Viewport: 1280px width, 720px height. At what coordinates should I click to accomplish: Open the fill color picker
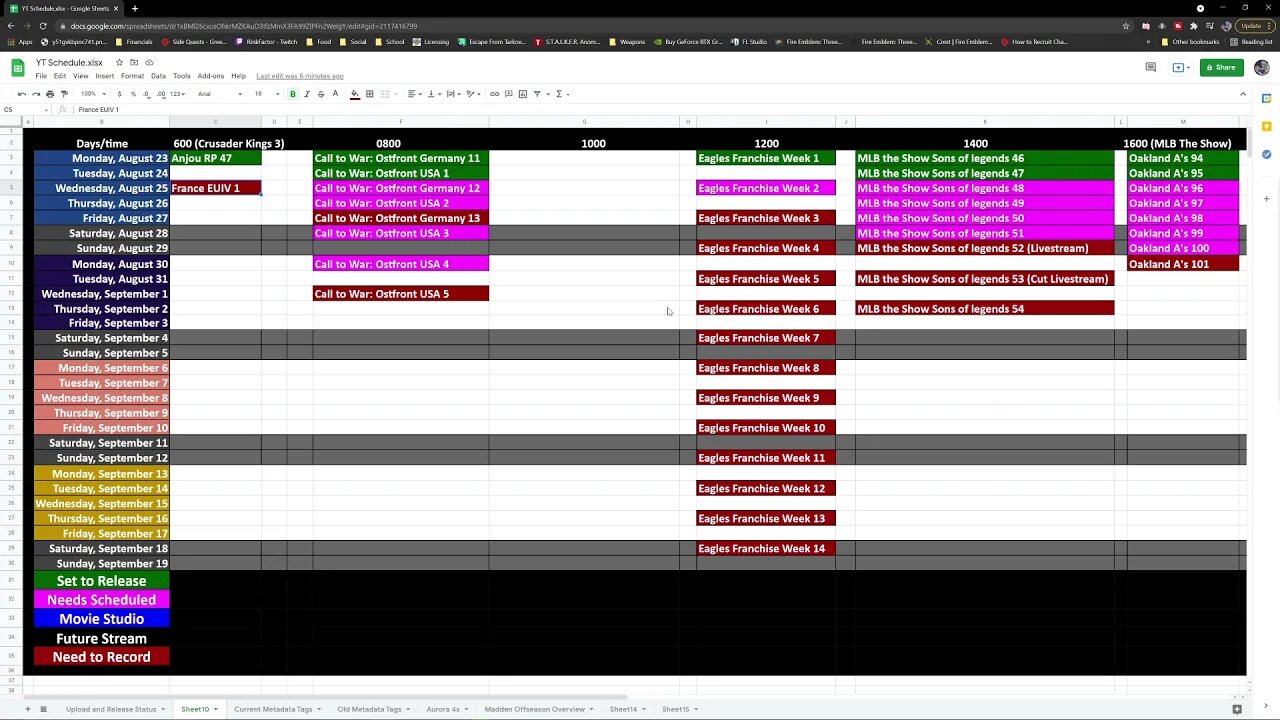[x=355, y=94]
